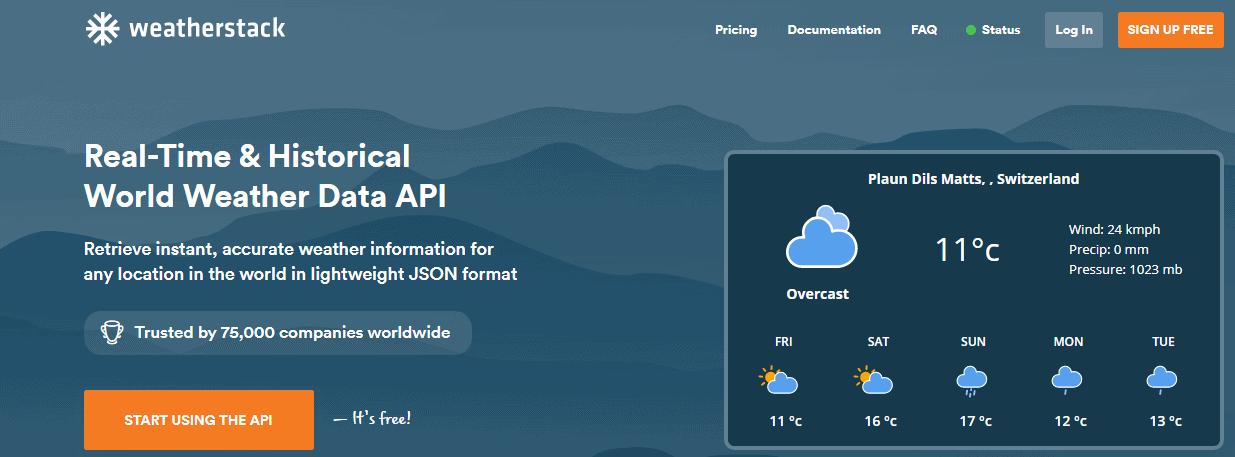1235x457 pixels.
Task: Click Monday's 12 °c forecast temperature
Action: click(x=1070, y=421)
